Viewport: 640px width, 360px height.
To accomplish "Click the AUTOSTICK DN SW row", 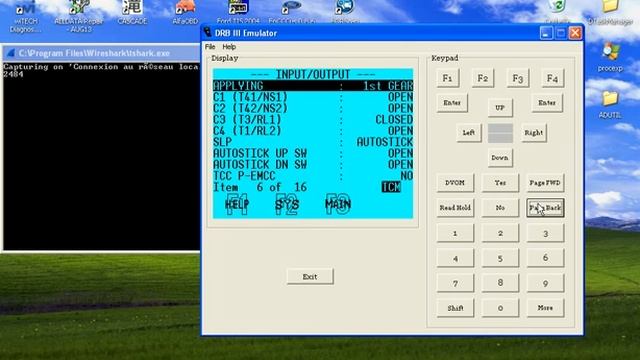I will click(x=313, y=164).
